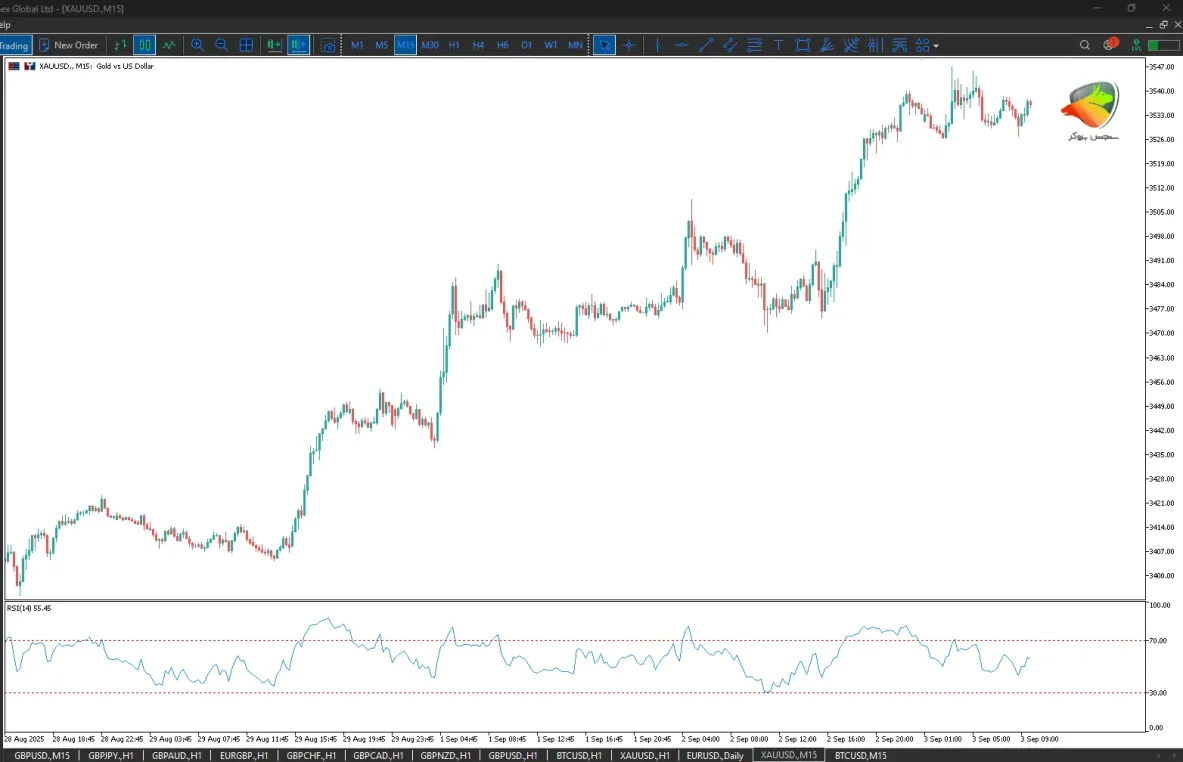The width and height of the screenshot is (1183, 762).
Task: Select the Gann fan tool
Action: tap(827, 45)
